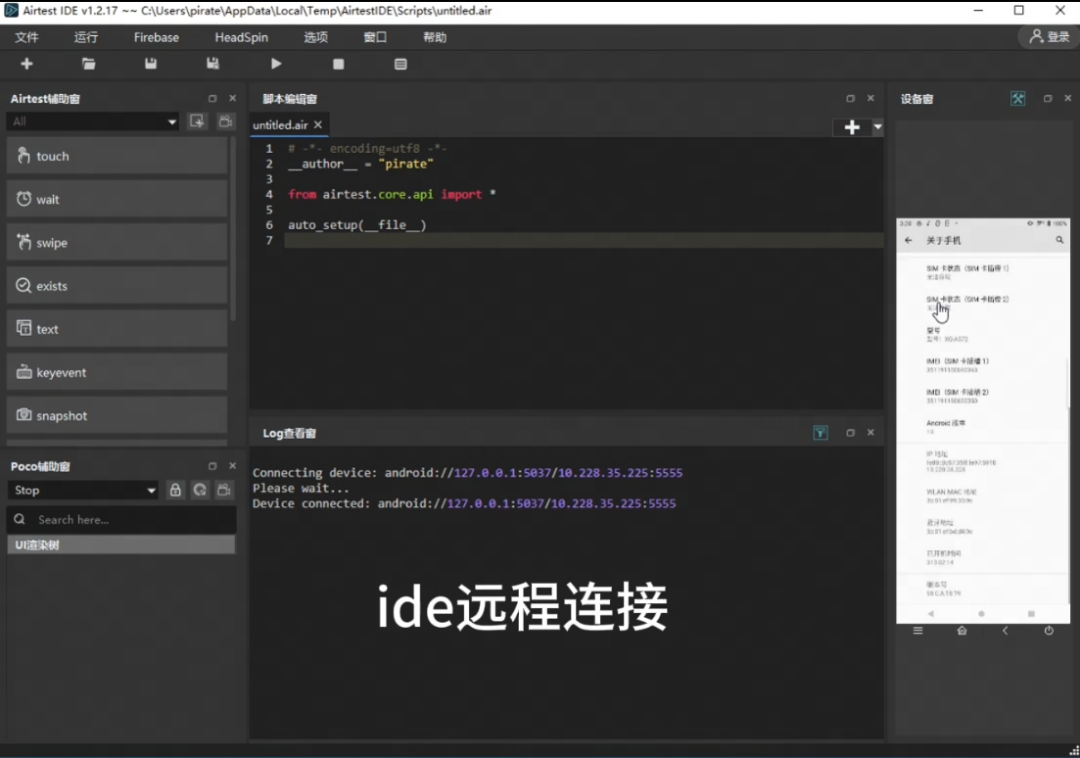Close the 设备窗 panel
The image size is (1080, 758).
pos(1068,98)
